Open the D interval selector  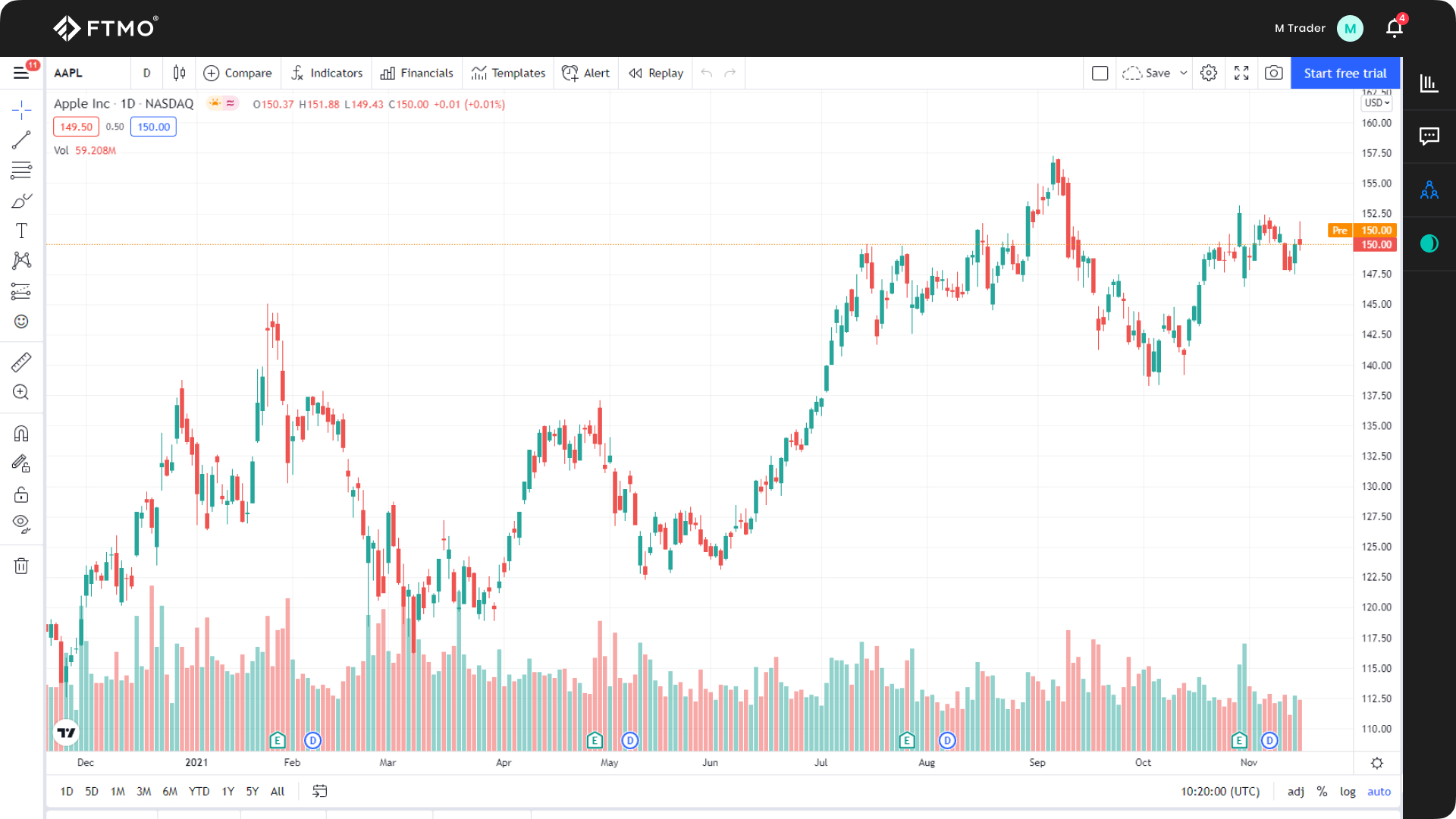coord(147,73)
